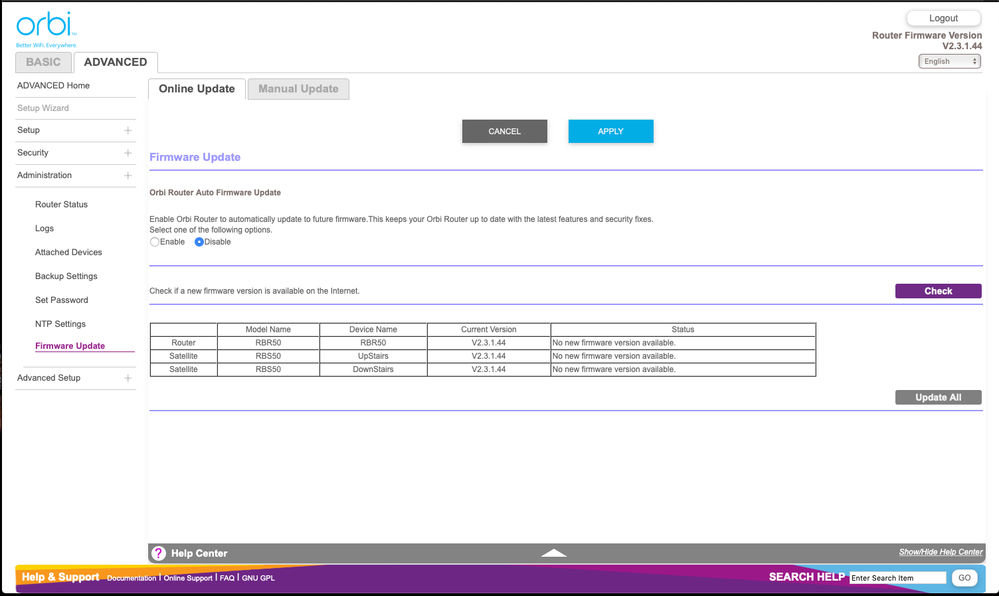Image resolution: width=999 pixels, height=596 pixels.
Task: Click the Firmware Update heading
Action: tap(195, 157)
